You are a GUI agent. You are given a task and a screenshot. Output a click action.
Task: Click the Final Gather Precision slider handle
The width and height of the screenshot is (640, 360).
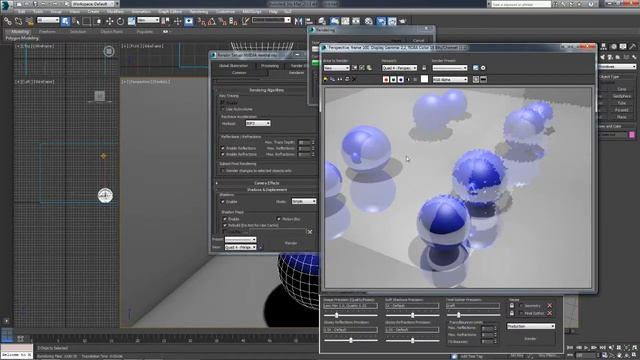[459, 315]
